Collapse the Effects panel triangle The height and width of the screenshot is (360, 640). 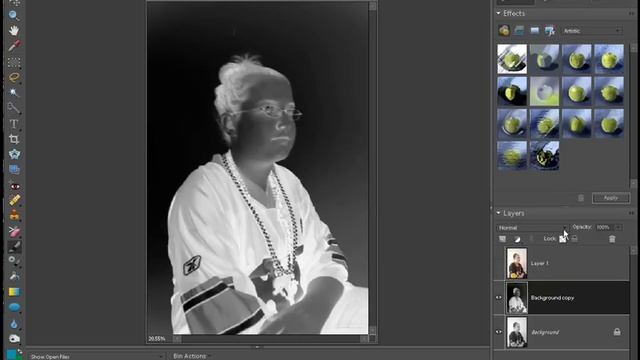(x=498, y=13)
